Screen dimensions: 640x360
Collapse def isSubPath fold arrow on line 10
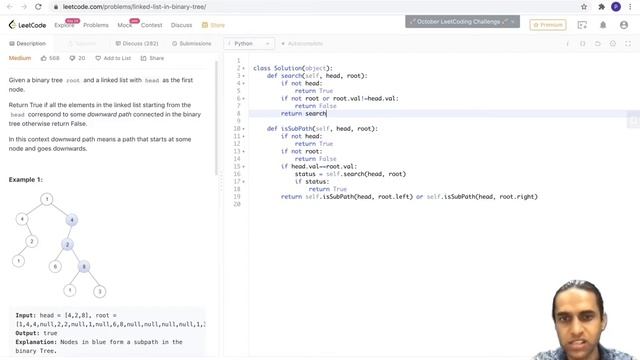click(244, 129)
